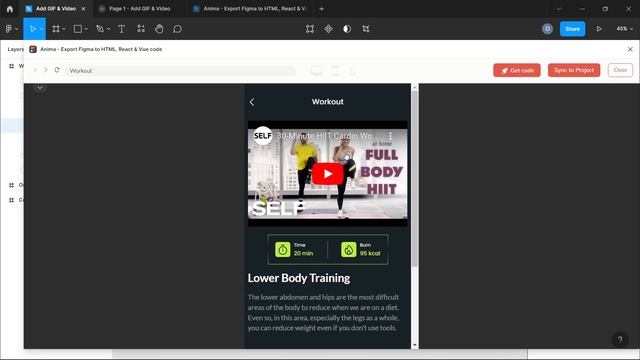Screen dimensions: 640x360
Task: Switch to desktop preview device
Action: [x=317, y=71]
